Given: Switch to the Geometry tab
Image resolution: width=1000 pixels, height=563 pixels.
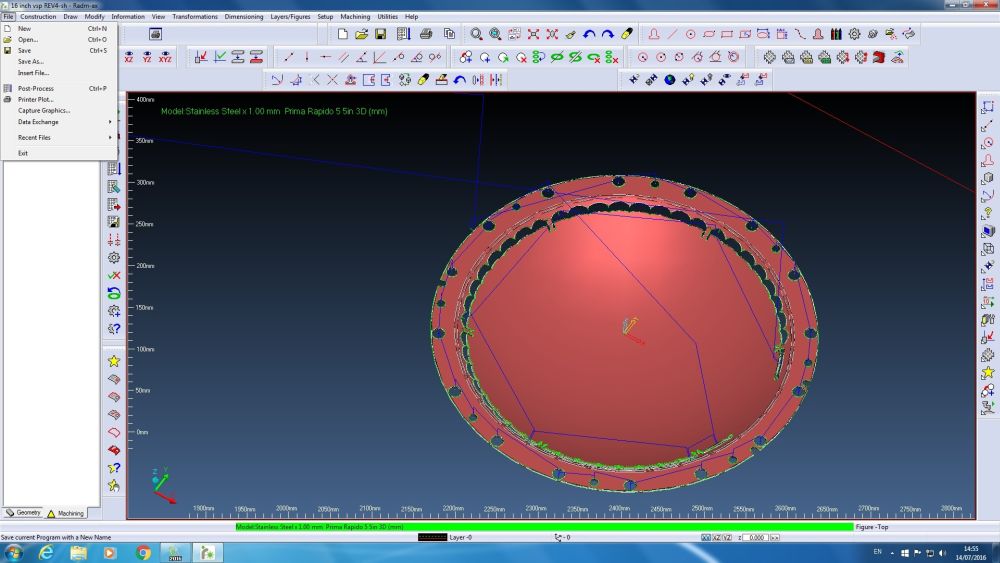Looking at the screenshot, I should [23, 513].
